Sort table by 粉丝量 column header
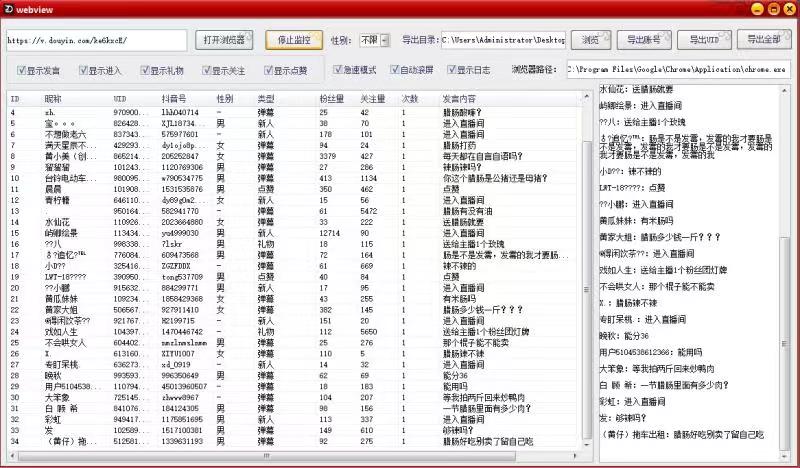Screen dimensions: 800x468 pyautogui.click(x=331, y=99)
